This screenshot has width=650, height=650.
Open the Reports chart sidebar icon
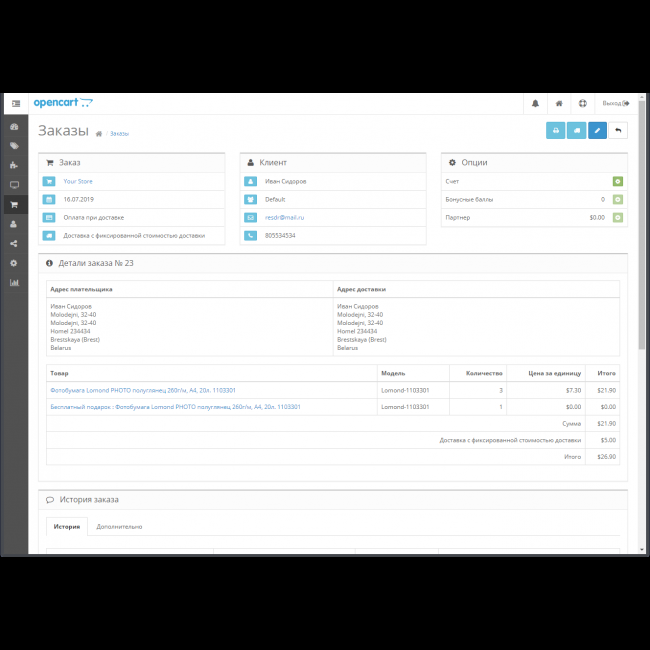[x=14, y=282]
